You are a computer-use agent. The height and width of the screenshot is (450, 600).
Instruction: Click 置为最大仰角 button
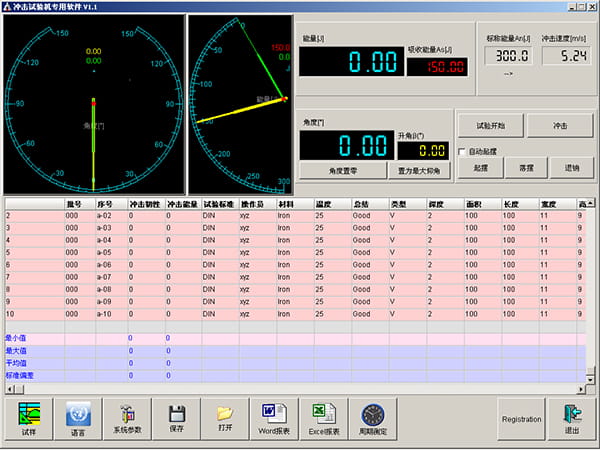(421, 170)
